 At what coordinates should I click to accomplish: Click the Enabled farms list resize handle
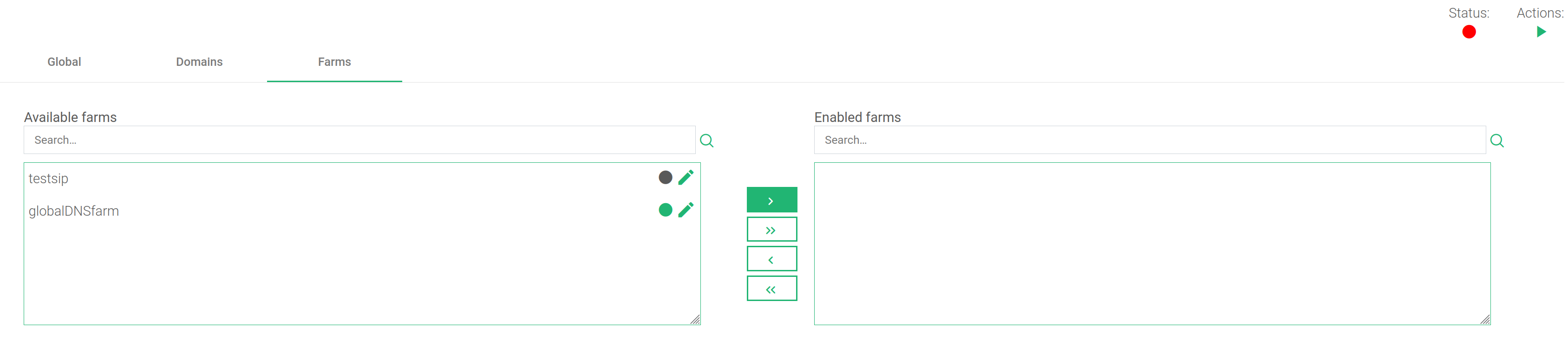click(x=1485, y=320)
